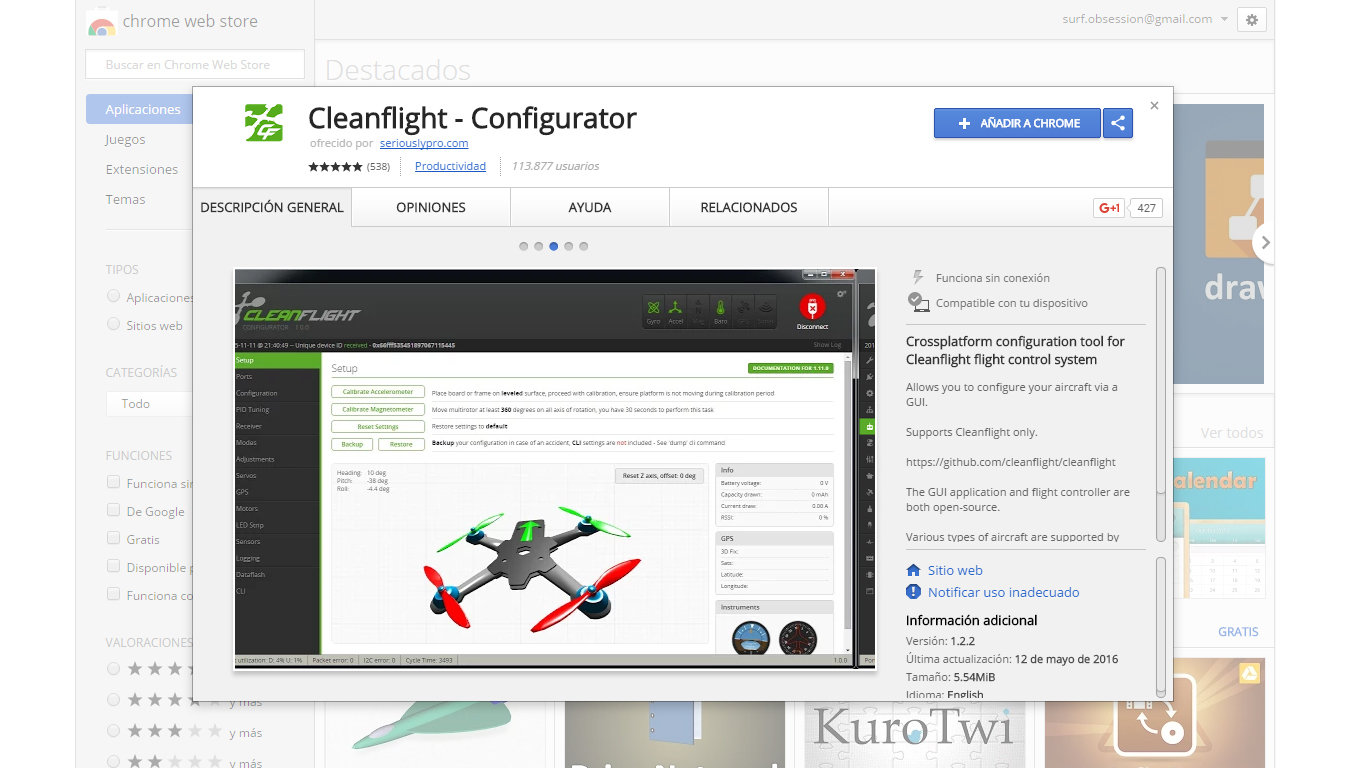Click the Ver todos link
Screen dimensions: 1366x768
1232,433
